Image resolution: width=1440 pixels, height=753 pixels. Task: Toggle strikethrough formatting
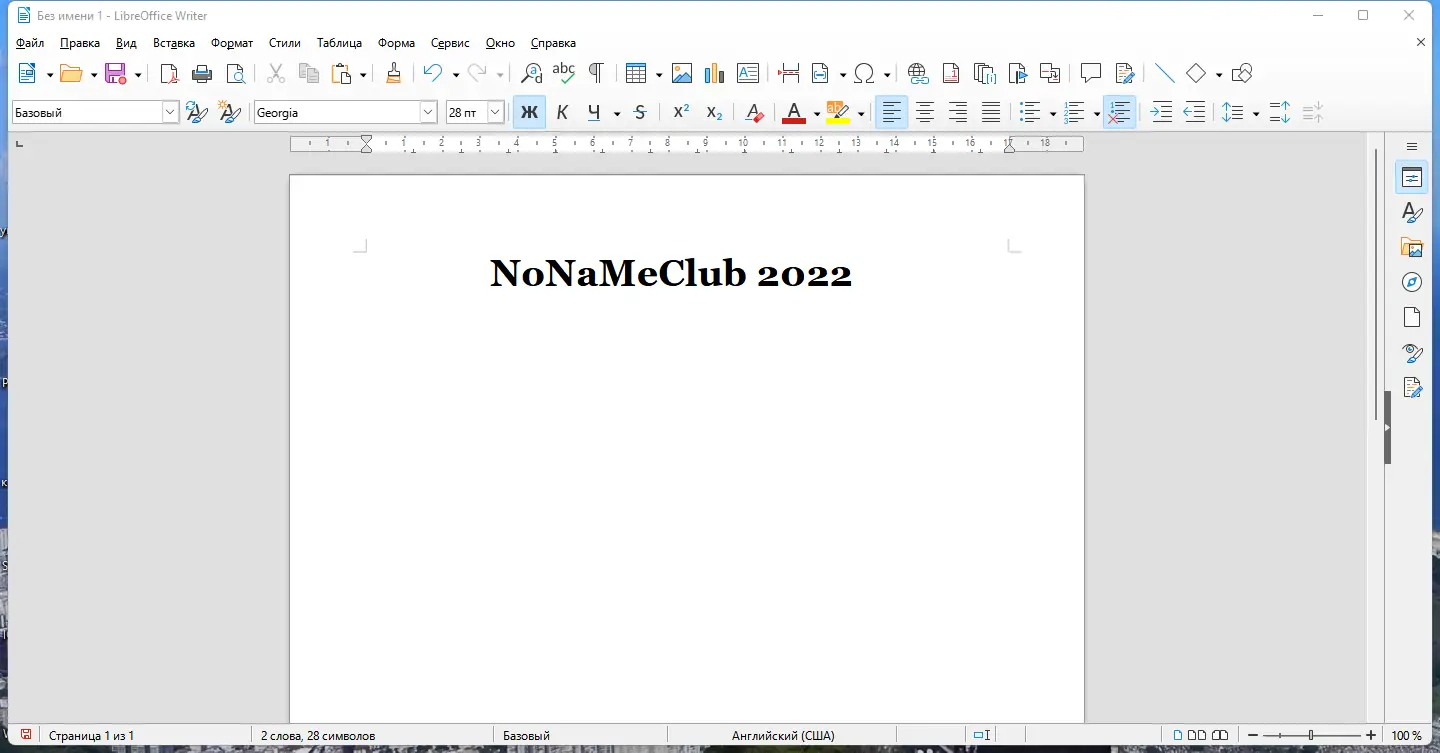(x=640, y=113)
